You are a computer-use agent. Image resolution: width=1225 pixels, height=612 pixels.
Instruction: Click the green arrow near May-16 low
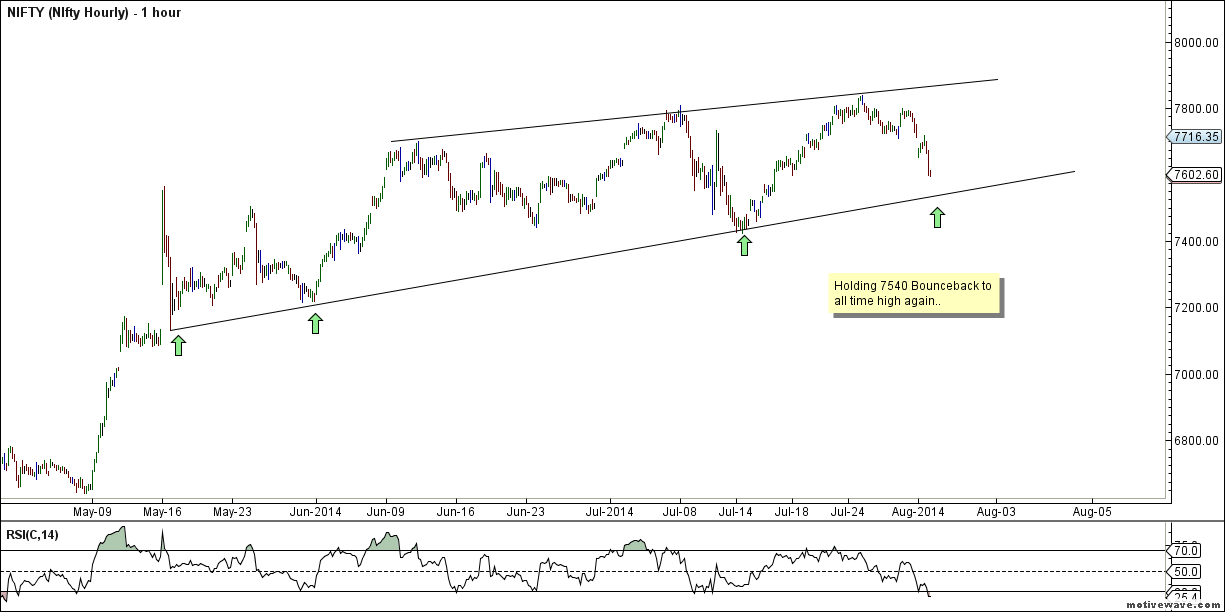click(178, 346)
